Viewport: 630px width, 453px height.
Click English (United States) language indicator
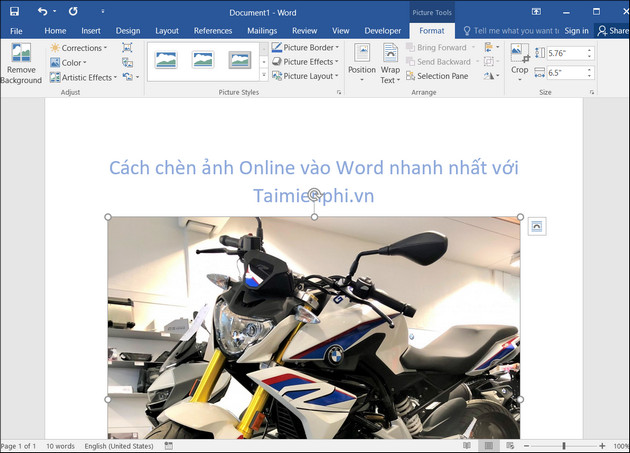point(119,446)
